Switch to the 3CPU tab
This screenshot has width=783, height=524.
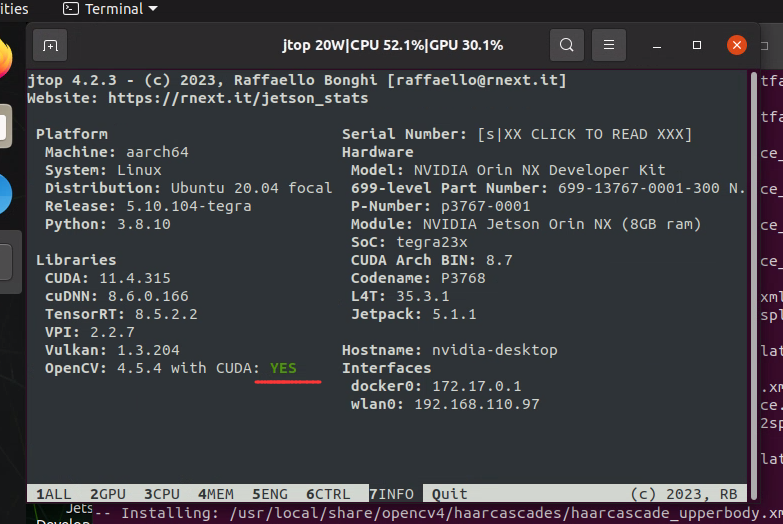[x=162, y=494]
